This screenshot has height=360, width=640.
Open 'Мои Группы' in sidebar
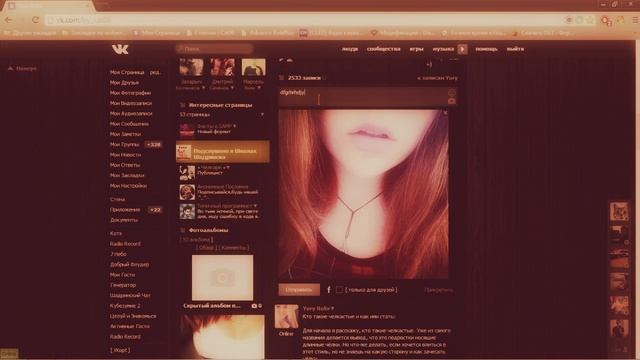[124, 144]
